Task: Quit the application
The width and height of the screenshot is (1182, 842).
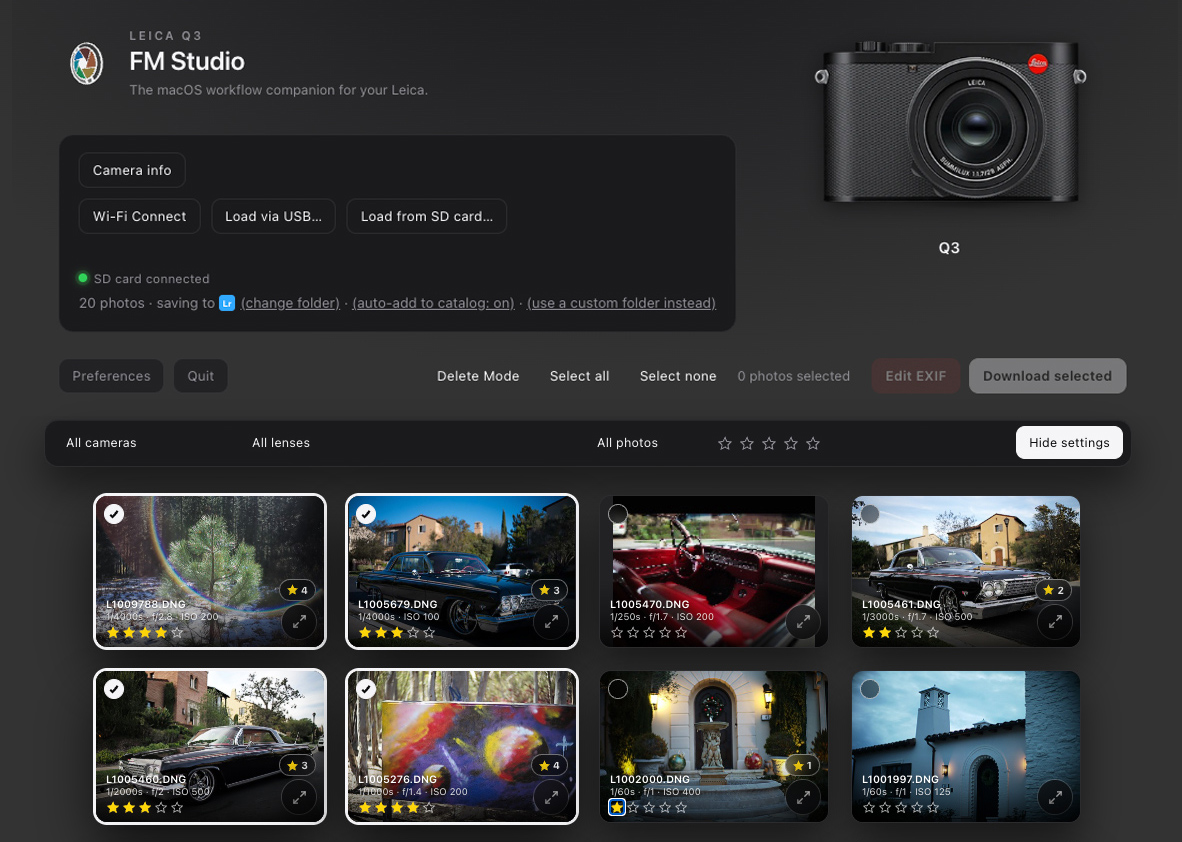Action: [201, 376]
